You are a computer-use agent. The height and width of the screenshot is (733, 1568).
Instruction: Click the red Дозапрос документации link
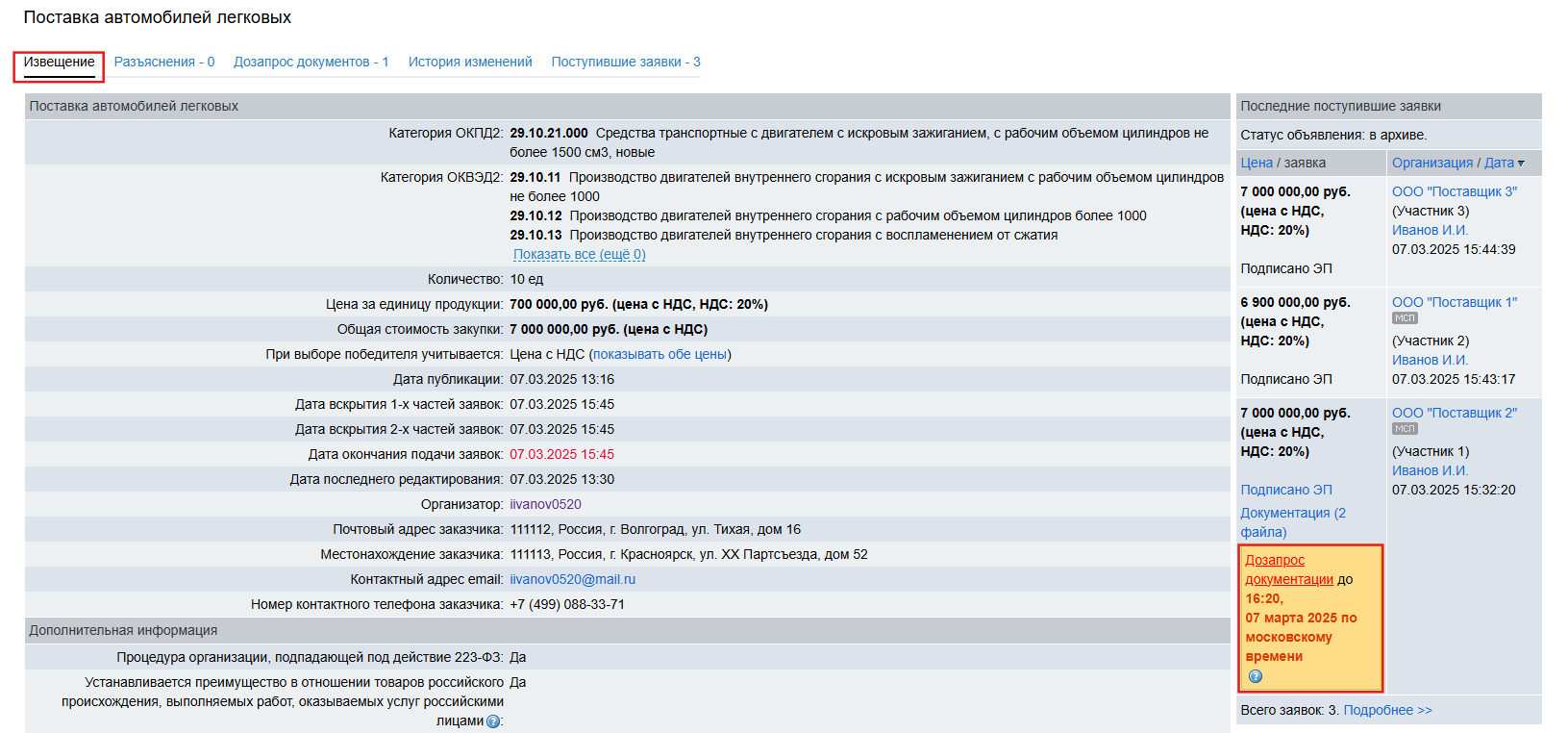click(1288, 569)
